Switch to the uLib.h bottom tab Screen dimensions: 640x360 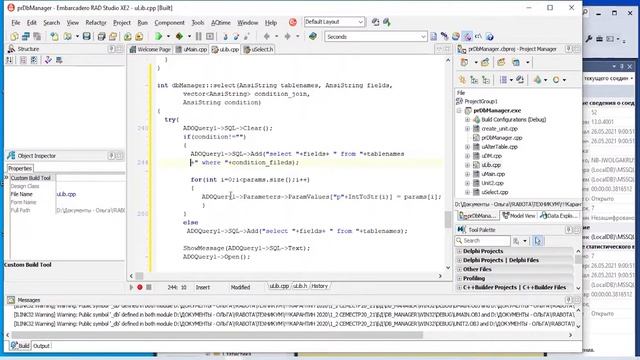tap(300, 286)
